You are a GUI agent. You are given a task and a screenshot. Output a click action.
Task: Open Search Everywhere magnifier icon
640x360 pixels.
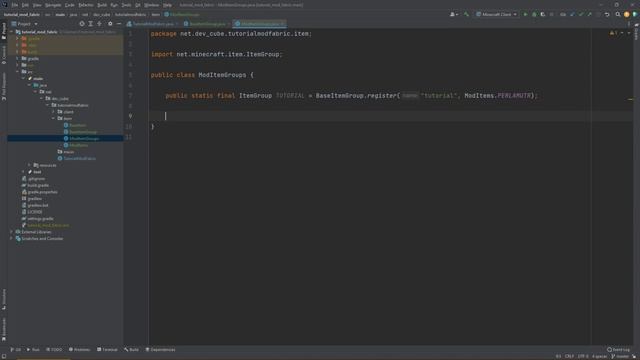click(618, 14)
